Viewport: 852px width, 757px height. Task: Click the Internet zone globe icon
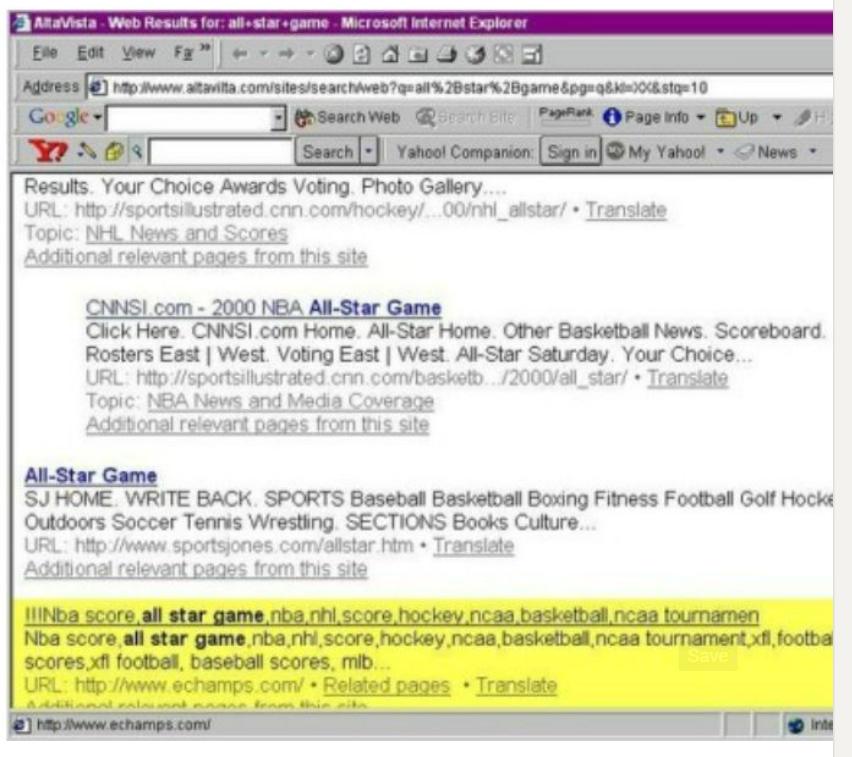[x=795, y=725]
